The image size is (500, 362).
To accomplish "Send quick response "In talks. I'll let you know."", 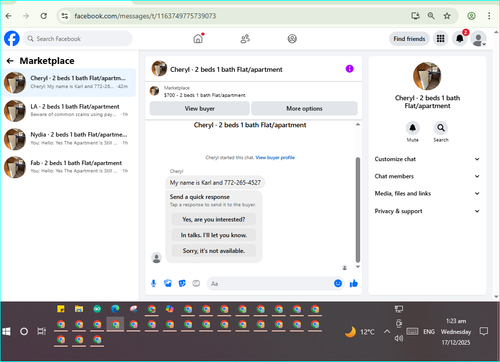I will point(214,235).
